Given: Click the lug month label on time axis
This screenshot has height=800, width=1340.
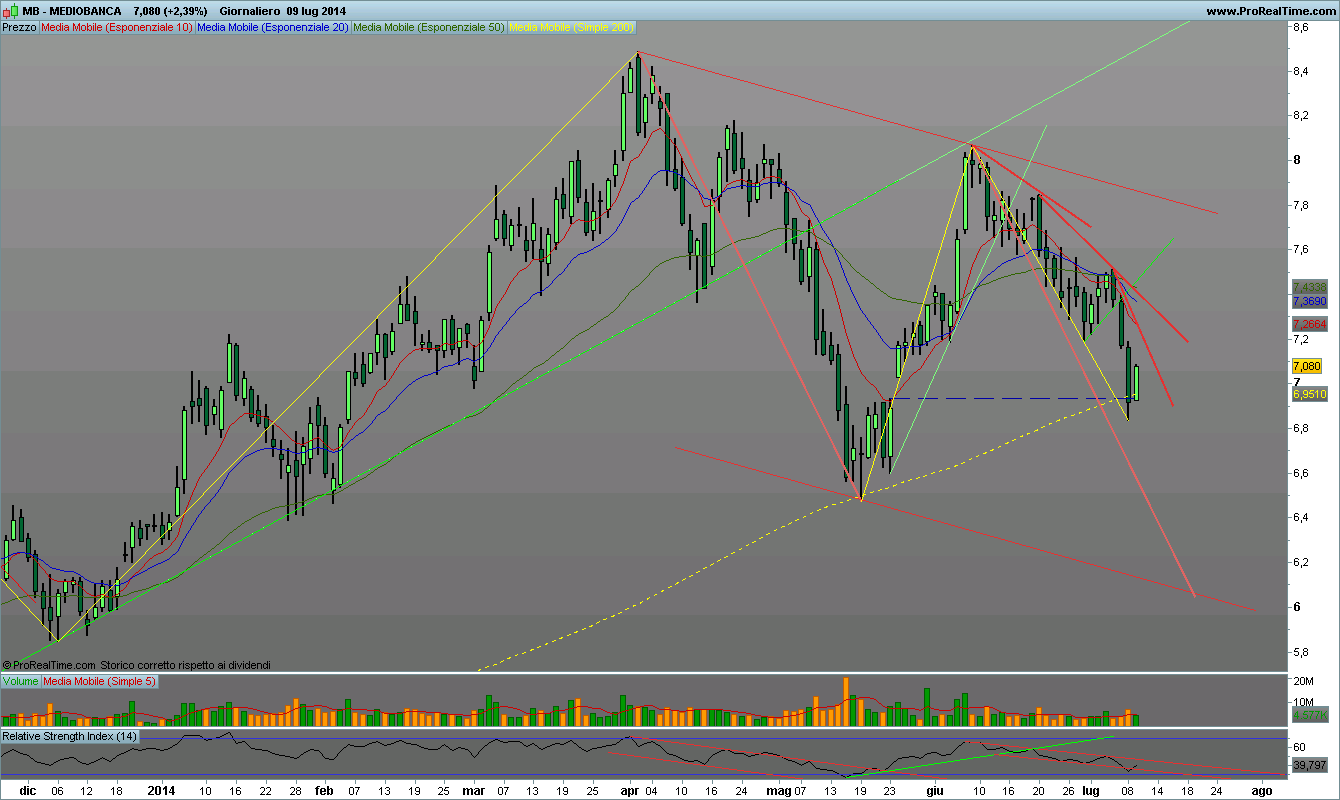Looking at the screenshot, I should 1092,790.
